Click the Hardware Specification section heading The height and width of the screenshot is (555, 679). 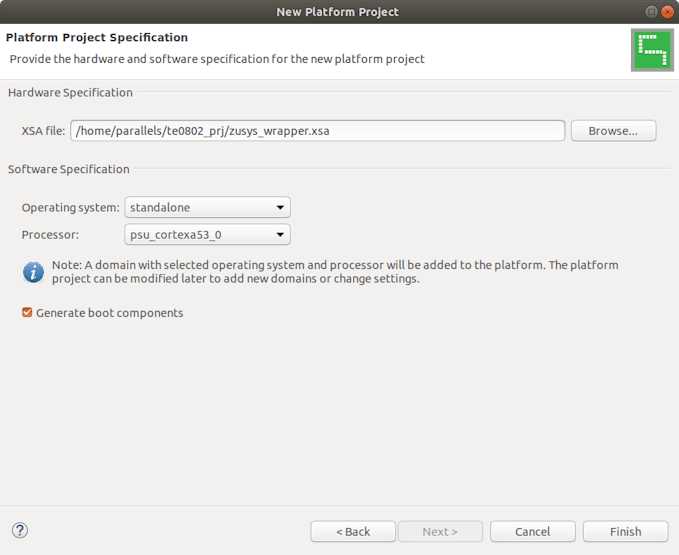point(70,93)
